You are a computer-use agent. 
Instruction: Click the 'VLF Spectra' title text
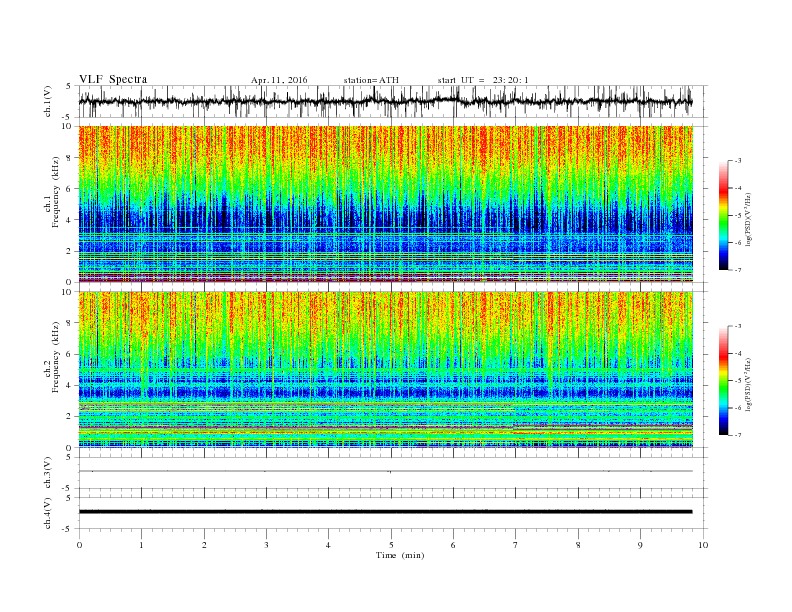(113, 79)
